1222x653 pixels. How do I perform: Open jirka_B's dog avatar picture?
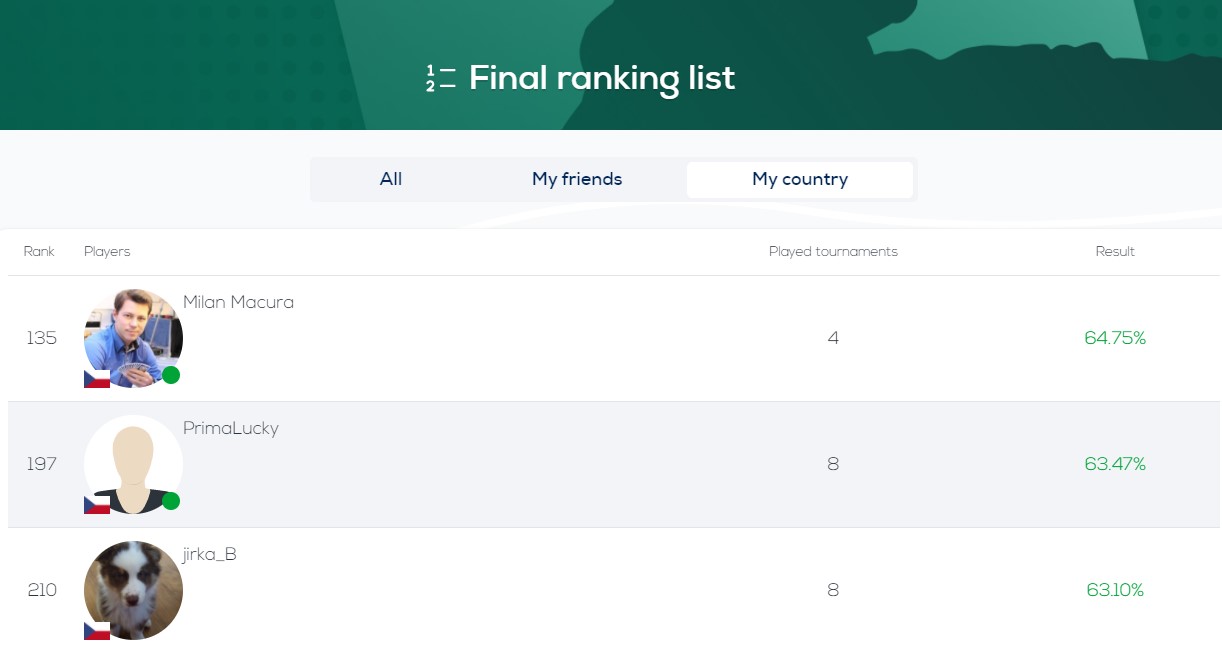click(x=133, y=590)
